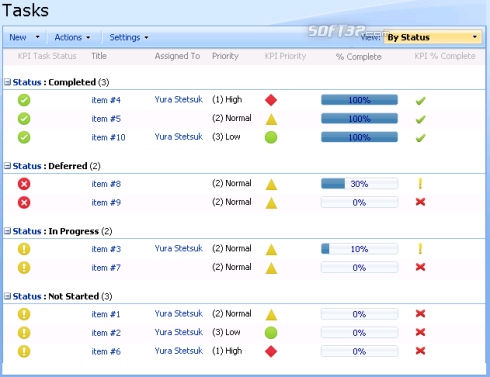Click yellow exclamation KPI icon for item #8

(420, 184)
